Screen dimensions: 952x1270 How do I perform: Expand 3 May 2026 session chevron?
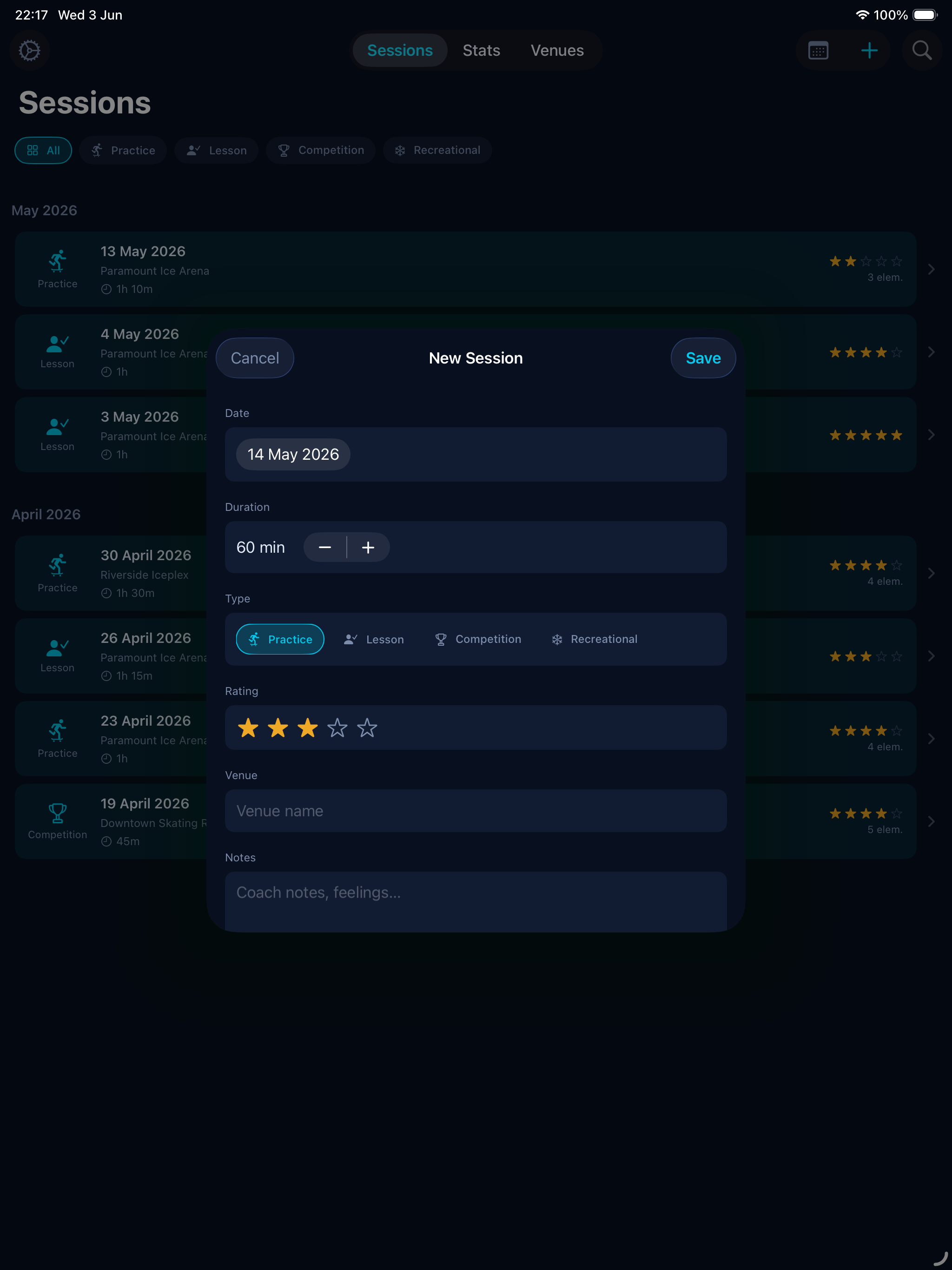[932, 435]
